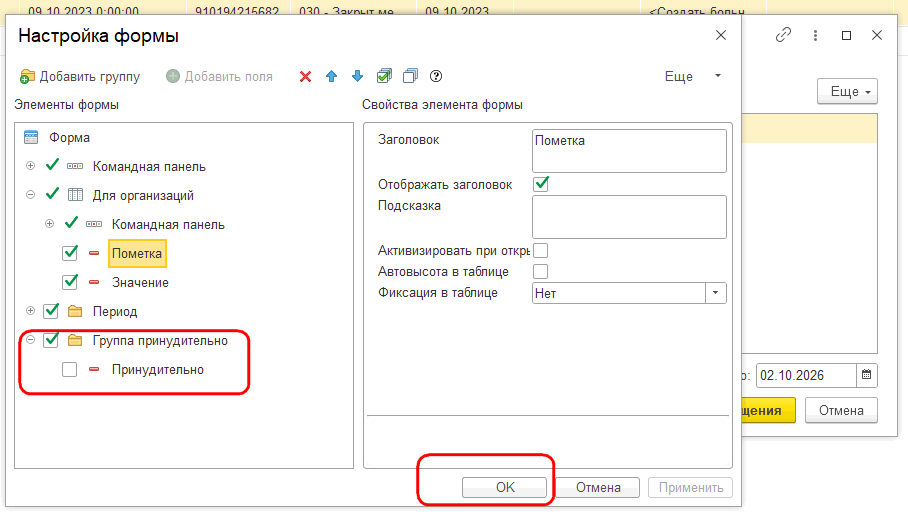Open the Еще dropdown in background window
Screen dimensions: 908x529
[x=847, y=91]
